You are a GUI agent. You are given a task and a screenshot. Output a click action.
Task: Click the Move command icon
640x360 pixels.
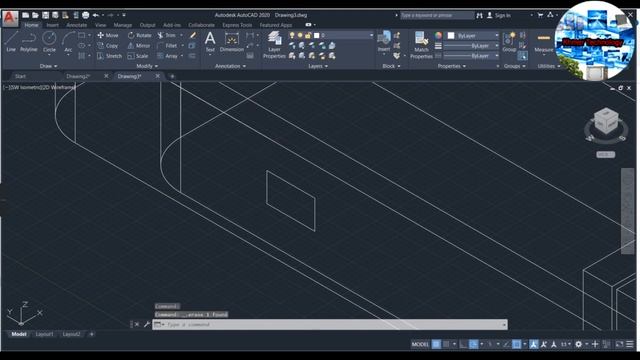coord(100,35)
